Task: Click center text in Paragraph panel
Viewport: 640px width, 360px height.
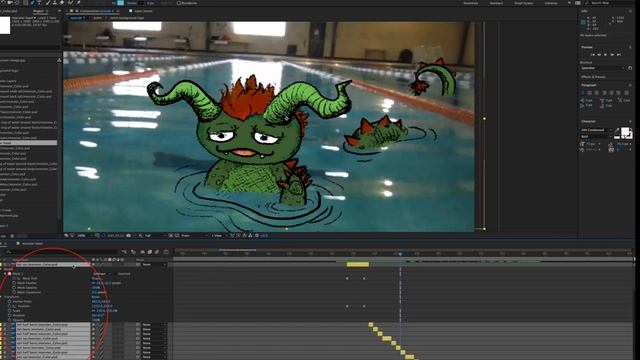Action: (x=591, y=93)
